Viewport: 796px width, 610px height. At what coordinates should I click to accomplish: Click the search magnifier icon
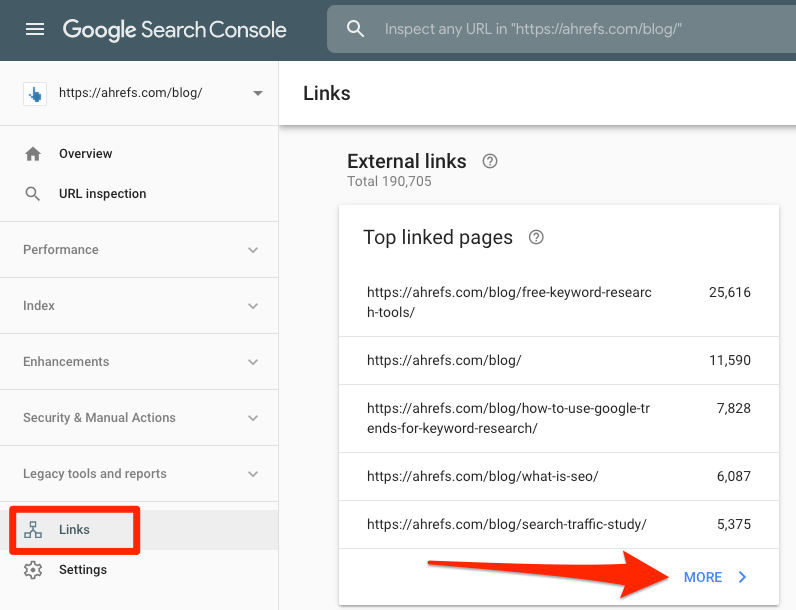coord(356,29)
